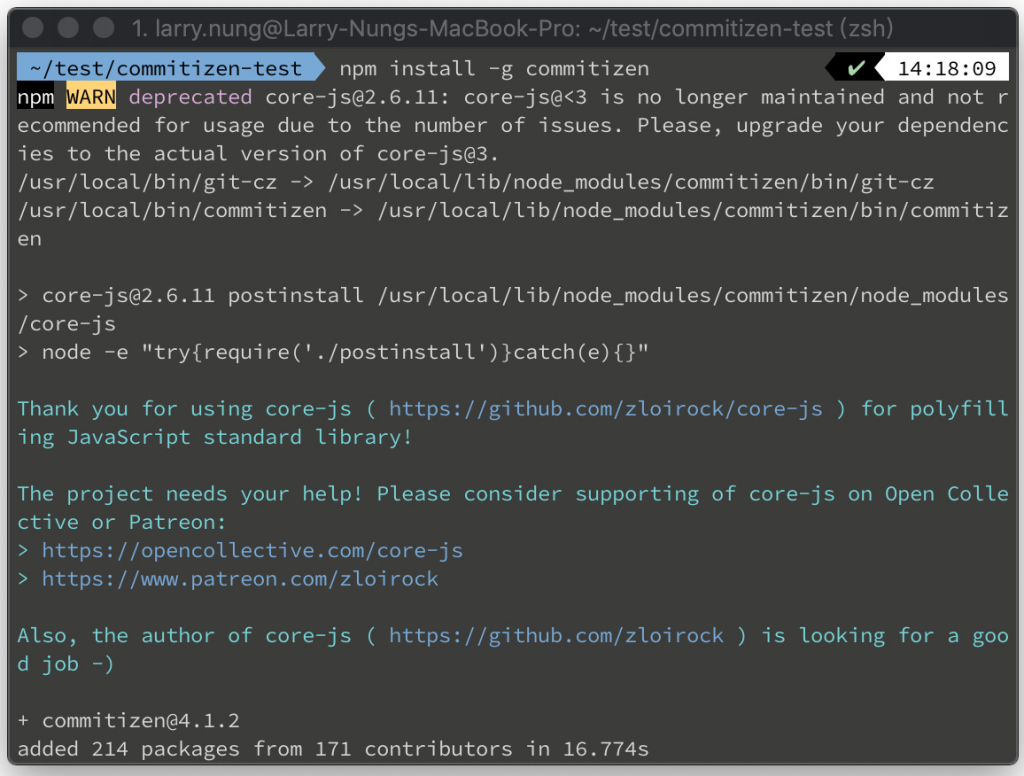This screenshot has height=776, width=1024.
Task: Click the 'Thank you for using core-js' text
Action: point(184,409)
